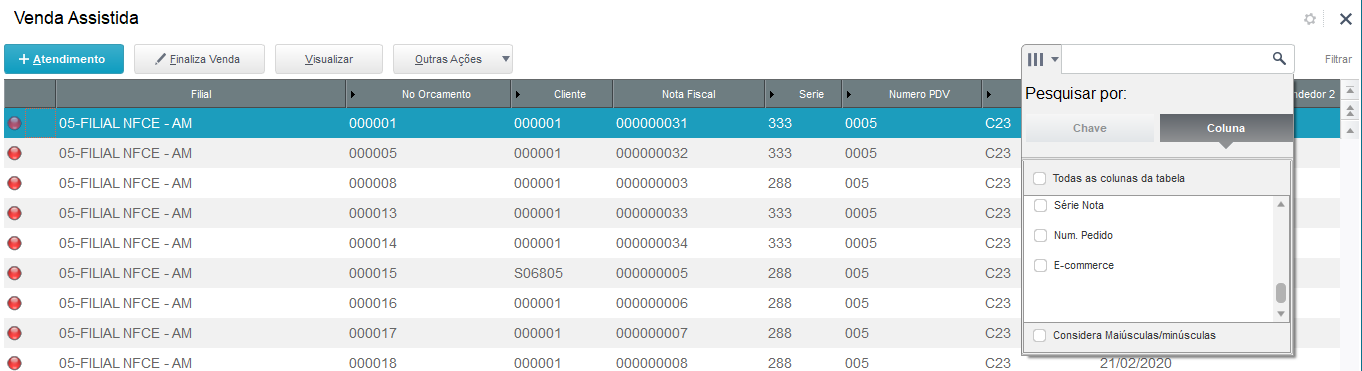This screenshot has height=371, width=1362.
Task: Enable Considera Maiúsculas/minúsculas checkbox
Action: pyautogui.click(x=1040, y=336)
